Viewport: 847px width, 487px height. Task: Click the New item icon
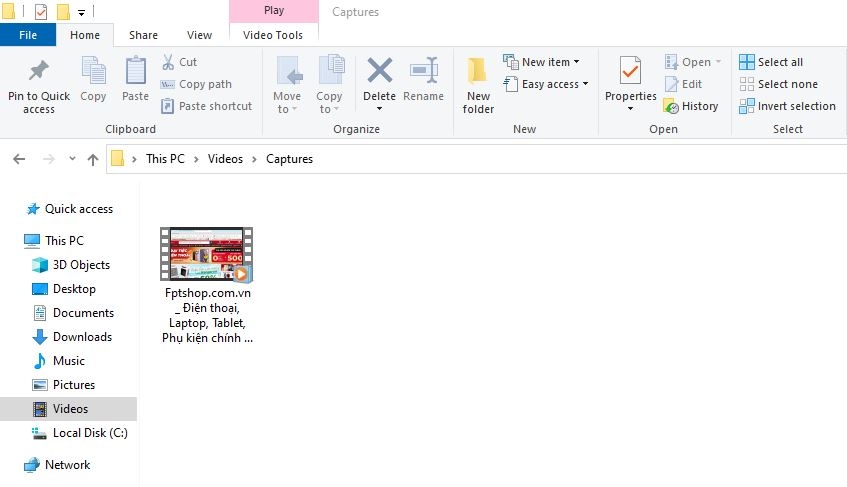[510, 62]
